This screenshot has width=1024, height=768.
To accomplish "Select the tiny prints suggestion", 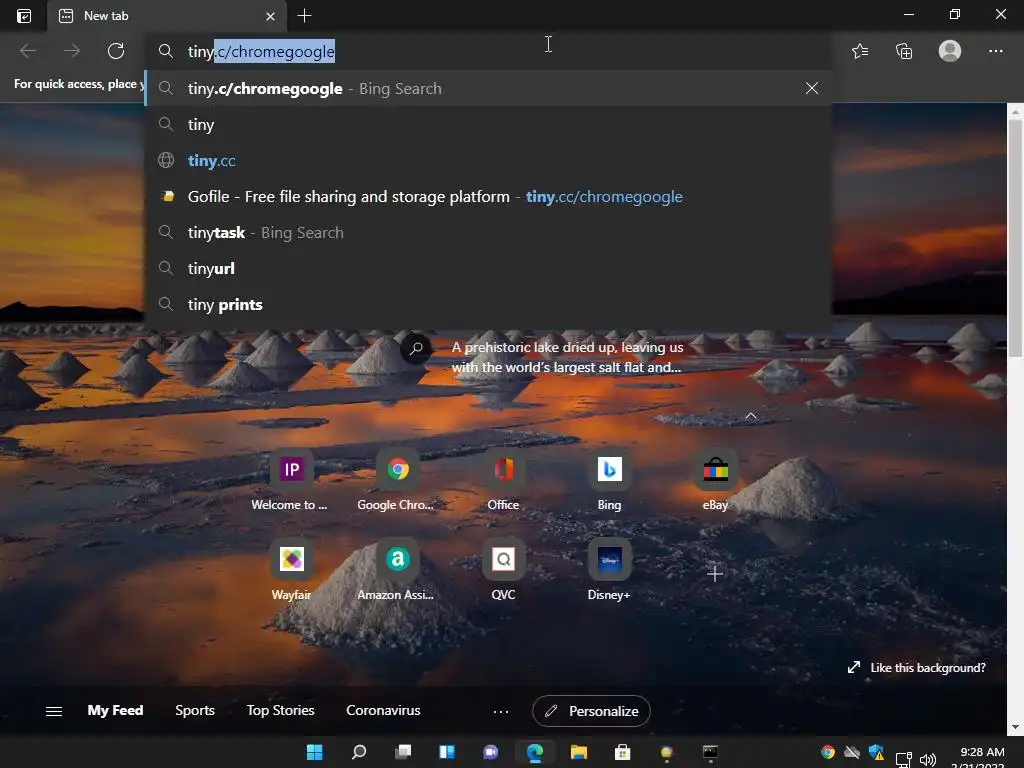I will [488, 304].
